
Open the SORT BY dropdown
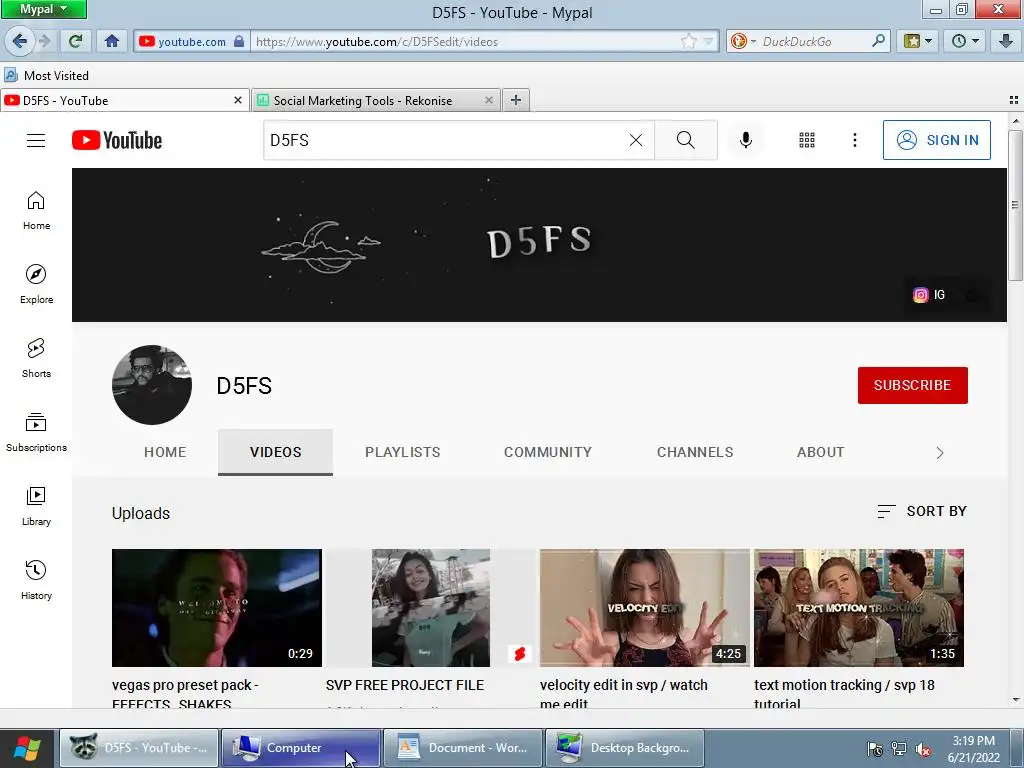click(x=921, y=511)
